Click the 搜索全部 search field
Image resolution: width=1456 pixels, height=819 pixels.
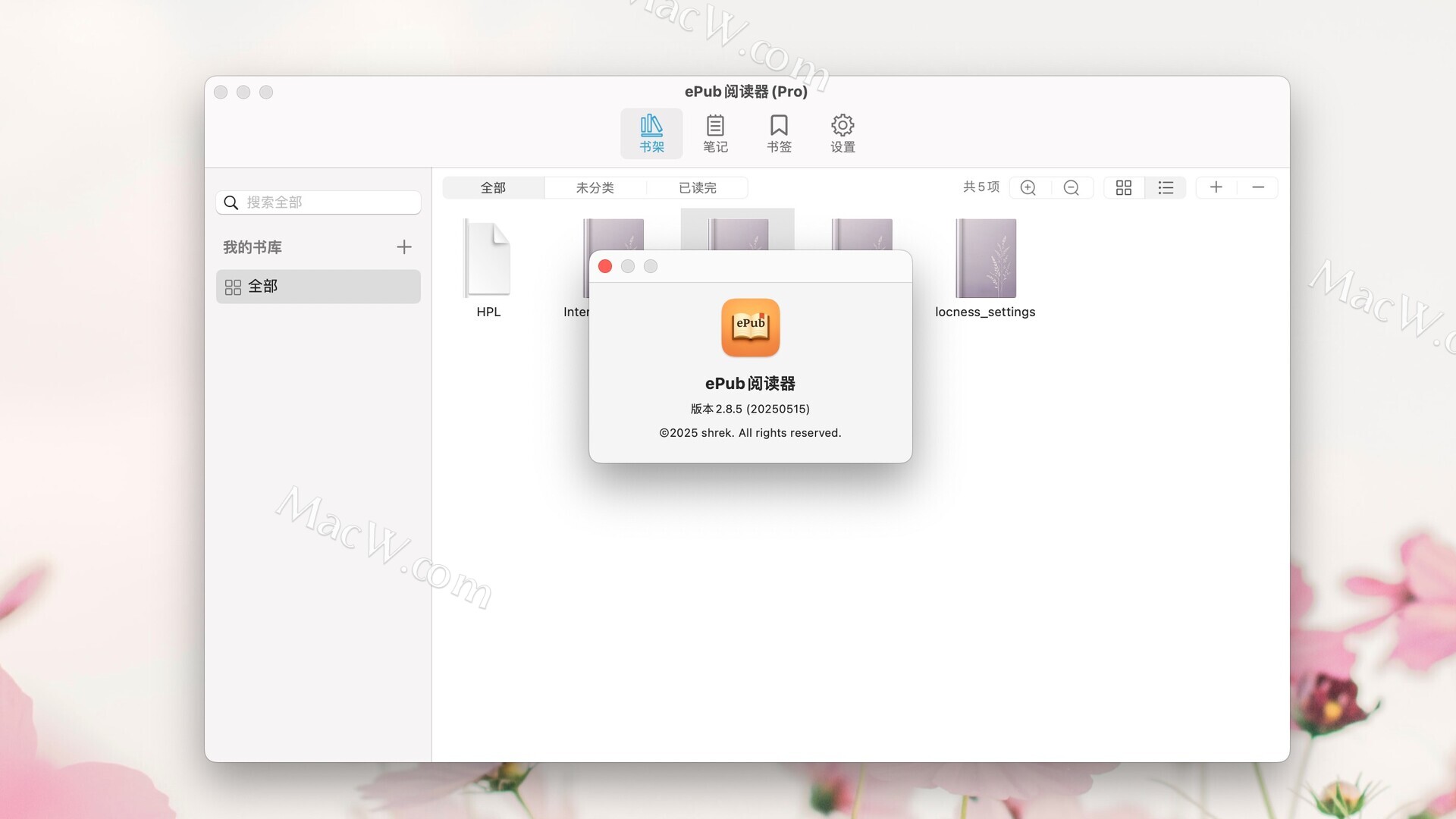[x=318, y=202]
